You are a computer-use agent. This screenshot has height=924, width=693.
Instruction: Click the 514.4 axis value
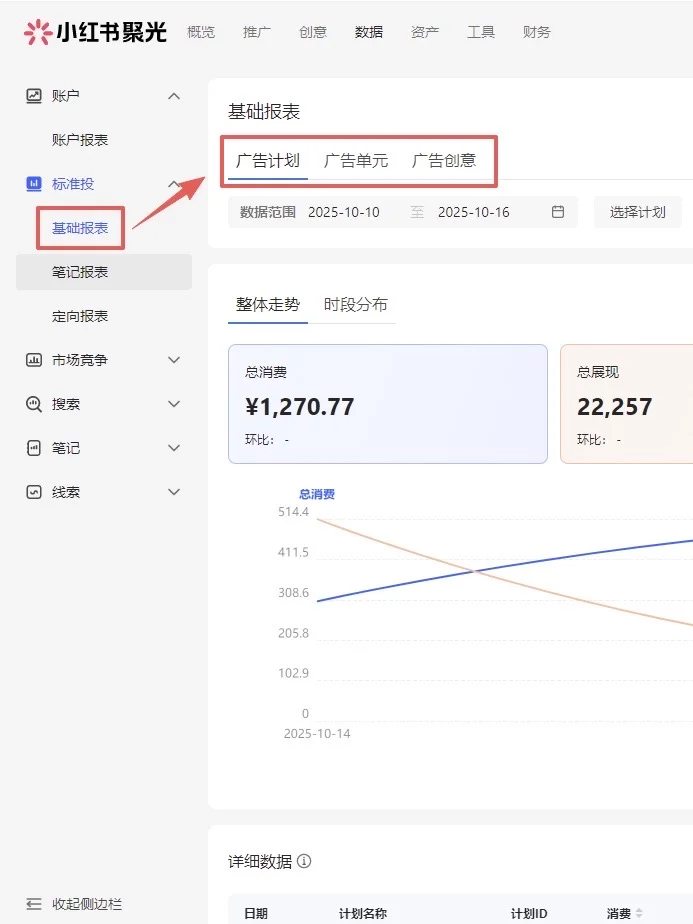pos(293,512)
